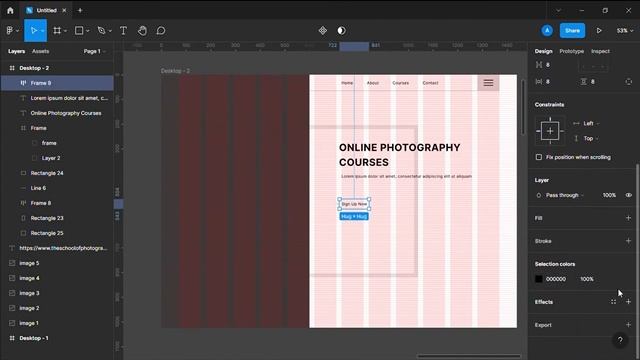Image resolution: width=640 pixels, height=360 pixels.
Task: Add a new tab with plus icon
Action: click(80, 10)
